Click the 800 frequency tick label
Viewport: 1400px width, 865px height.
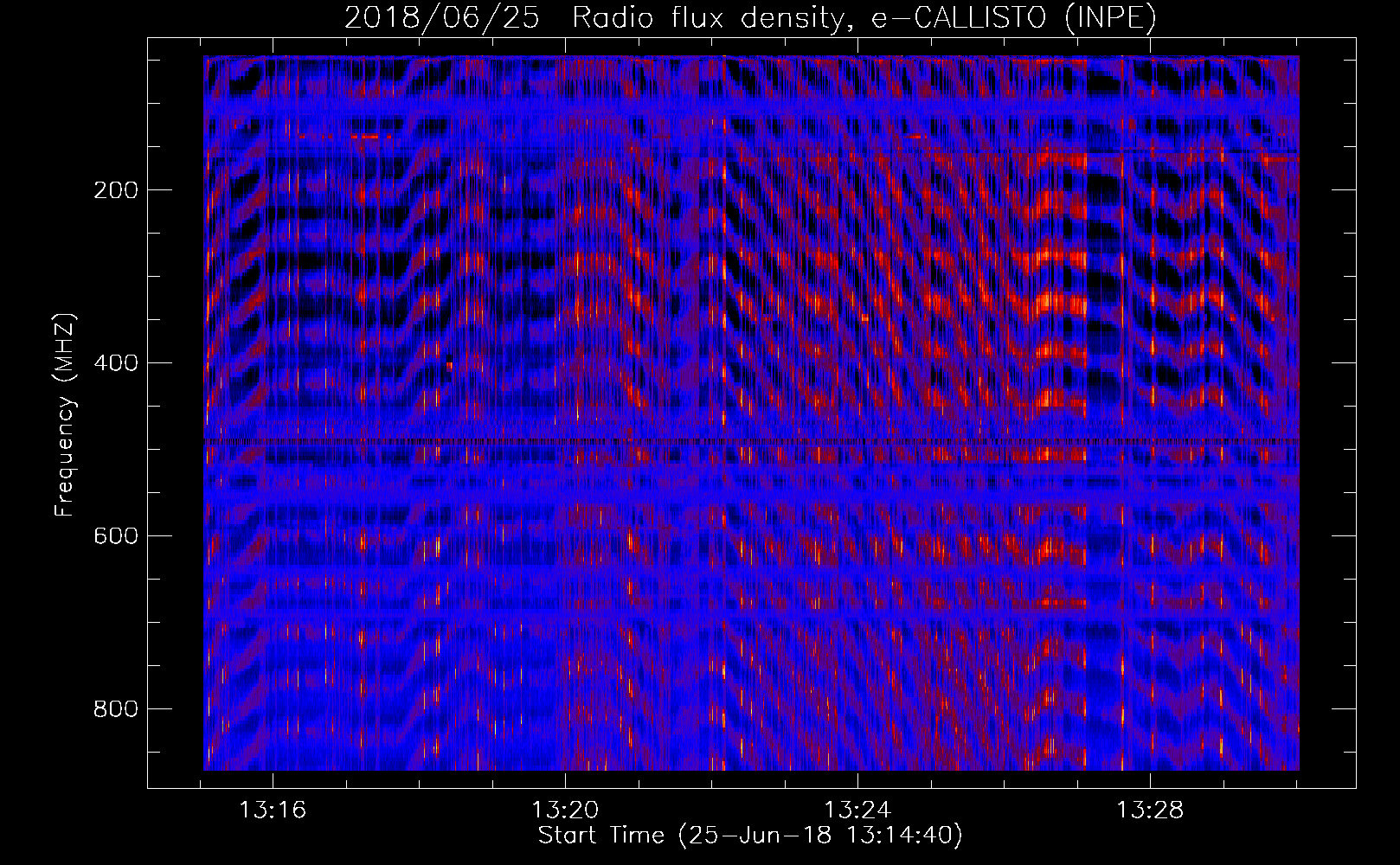115,709
